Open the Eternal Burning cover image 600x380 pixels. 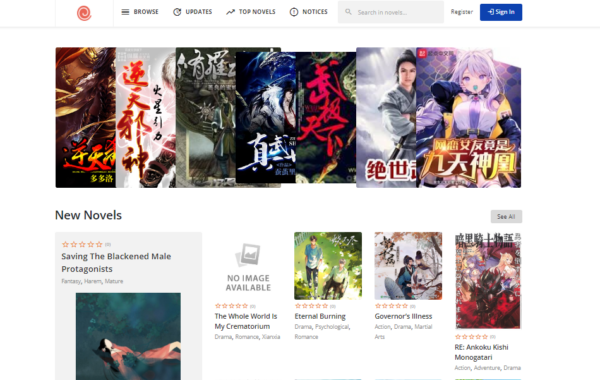[x=328, y=266]
